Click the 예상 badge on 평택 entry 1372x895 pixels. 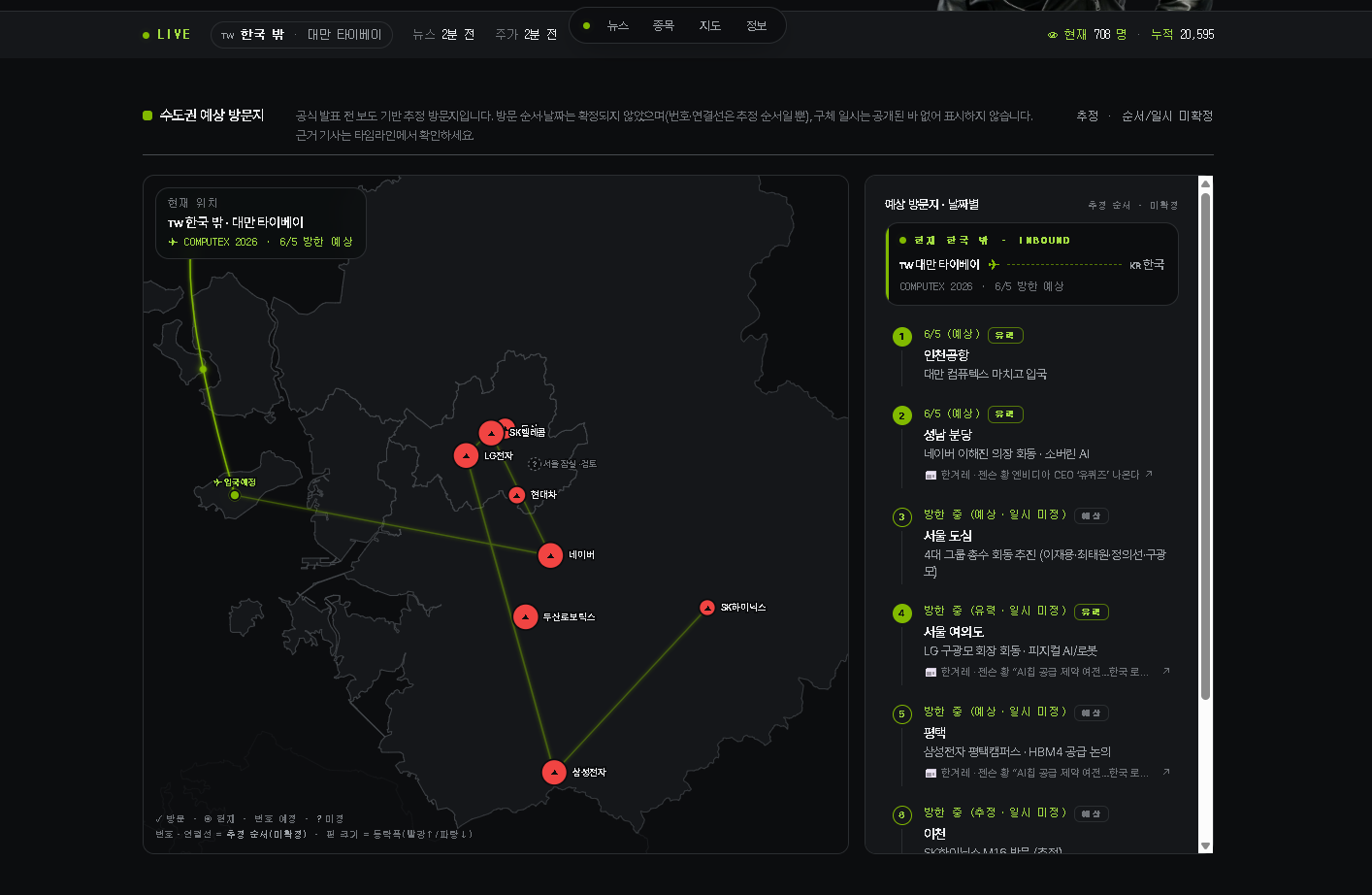click(1092, 713)
